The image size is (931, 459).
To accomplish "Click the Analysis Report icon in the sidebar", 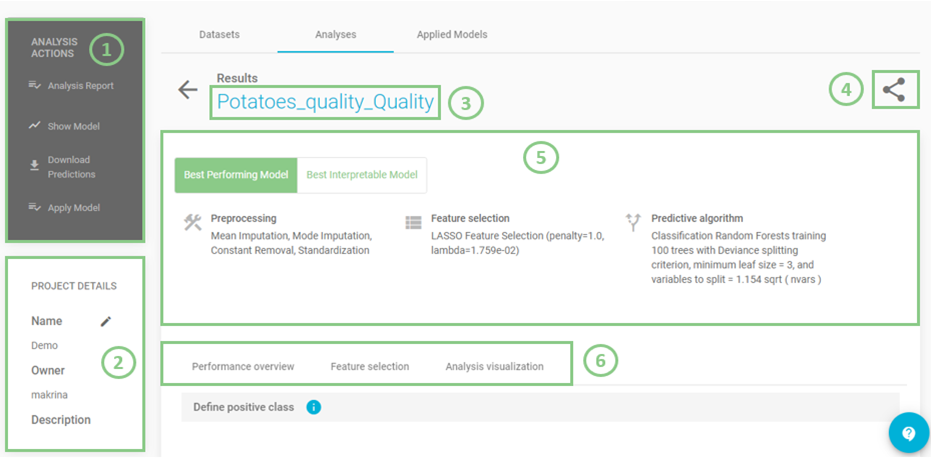I will click(x=34, y=86).
